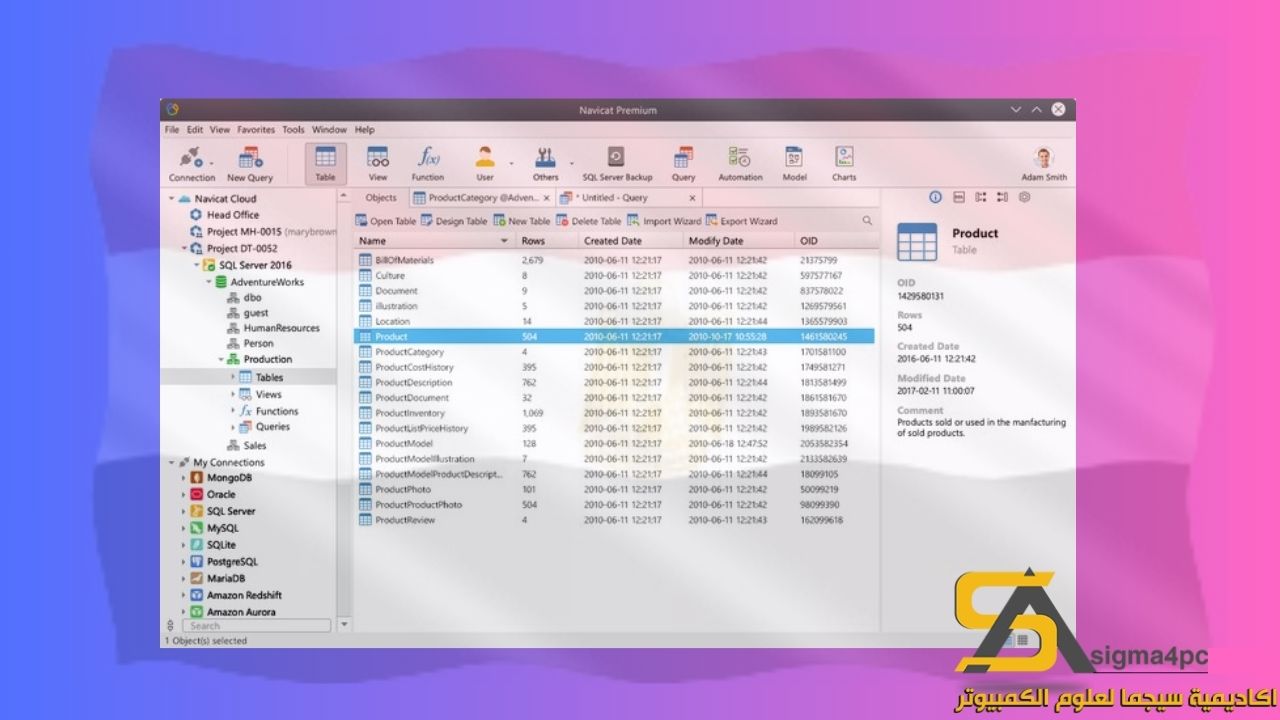Select the BillOfMaterials table row
Viewport: 1280px width, 720px height.
point(615,260)
